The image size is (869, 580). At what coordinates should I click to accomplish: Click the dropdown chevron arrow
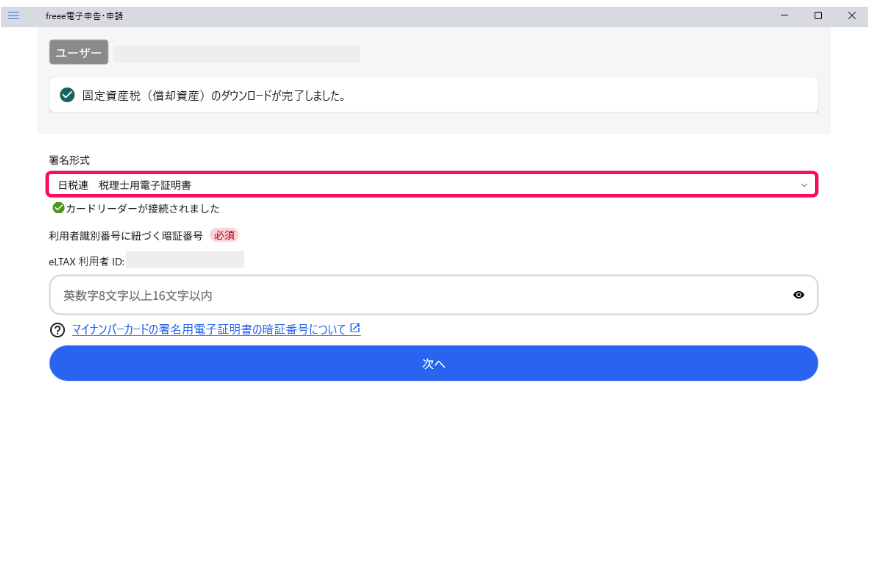click(x=804, y=185)
